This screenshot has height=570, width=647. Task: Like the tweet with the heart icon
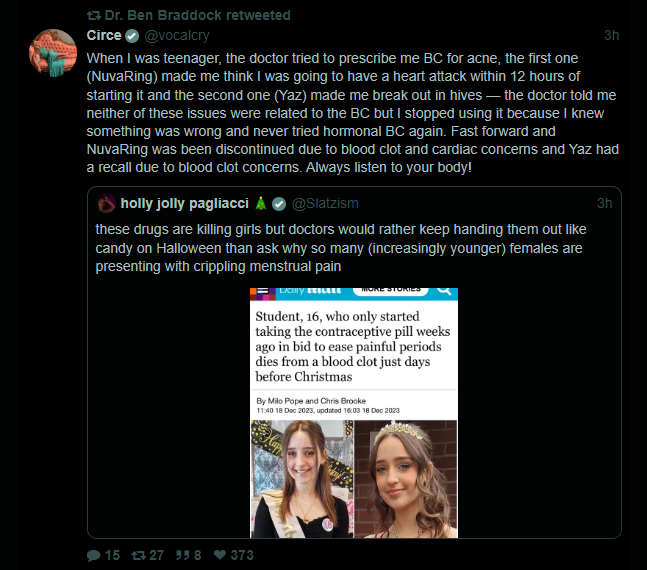pyautogui.click(x=220, y=555)
